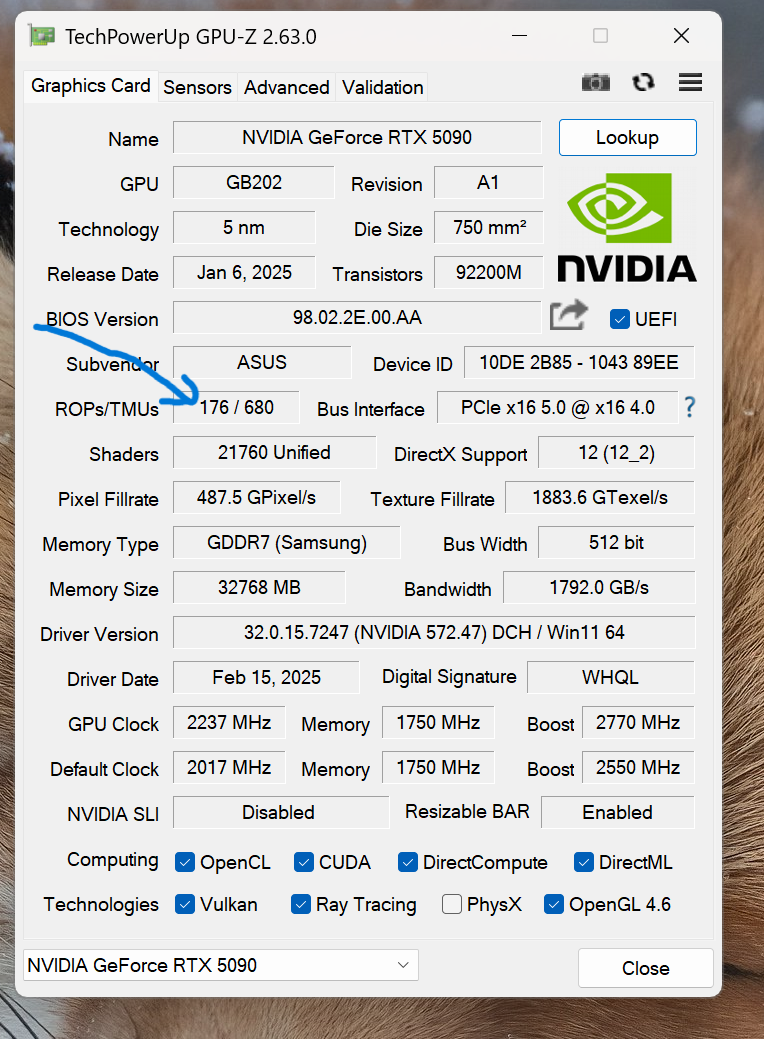This screenshot has height=1039, width=764.
Task: Click the Pixel Fillrate field 487.5 GPixel/s
Action: tap(256, 498)
